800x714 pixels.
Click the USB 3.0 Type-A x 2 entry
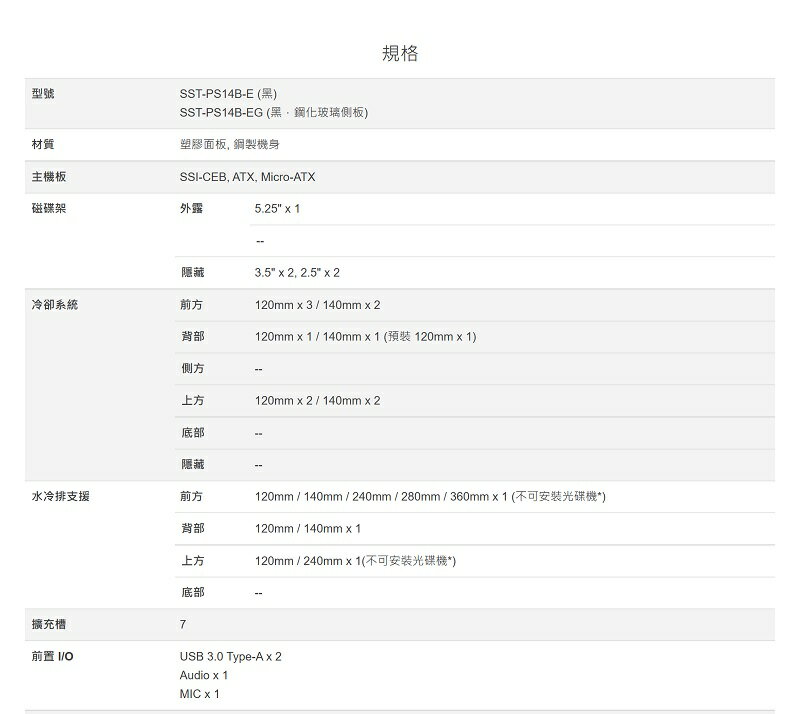coord(229,656)
